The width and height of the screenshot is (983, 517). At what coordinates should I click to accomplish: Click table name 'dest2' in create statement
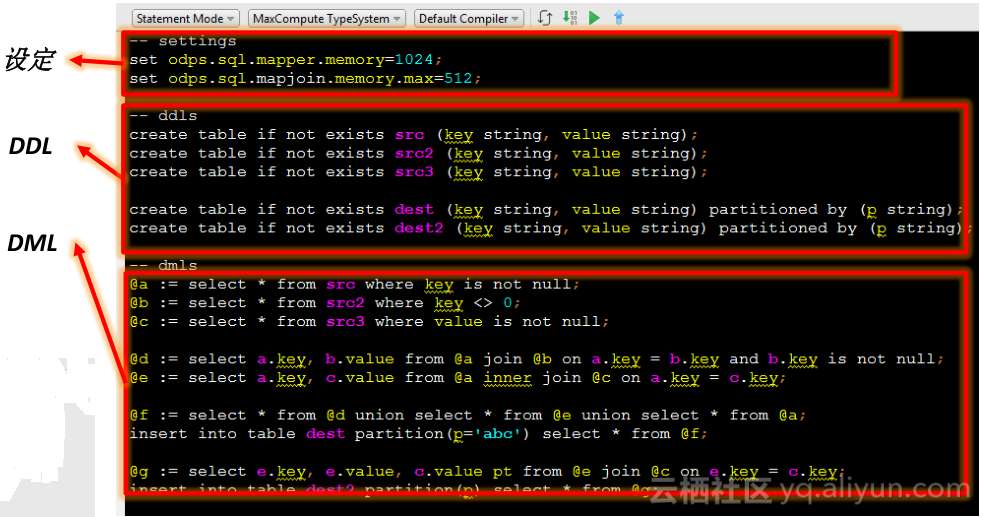419,229
